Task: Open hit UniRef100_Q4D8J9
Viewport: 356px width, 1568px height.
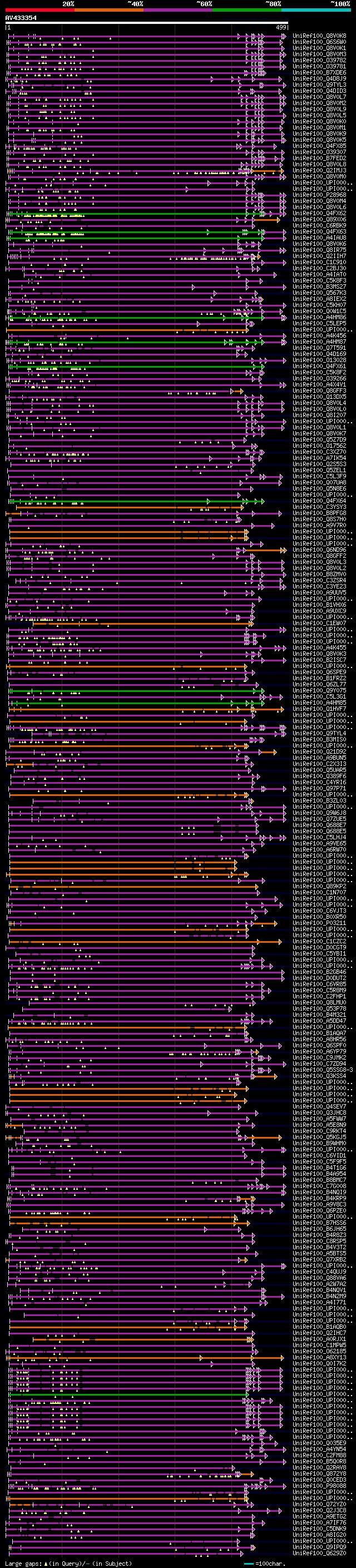Action: point(319,78)
